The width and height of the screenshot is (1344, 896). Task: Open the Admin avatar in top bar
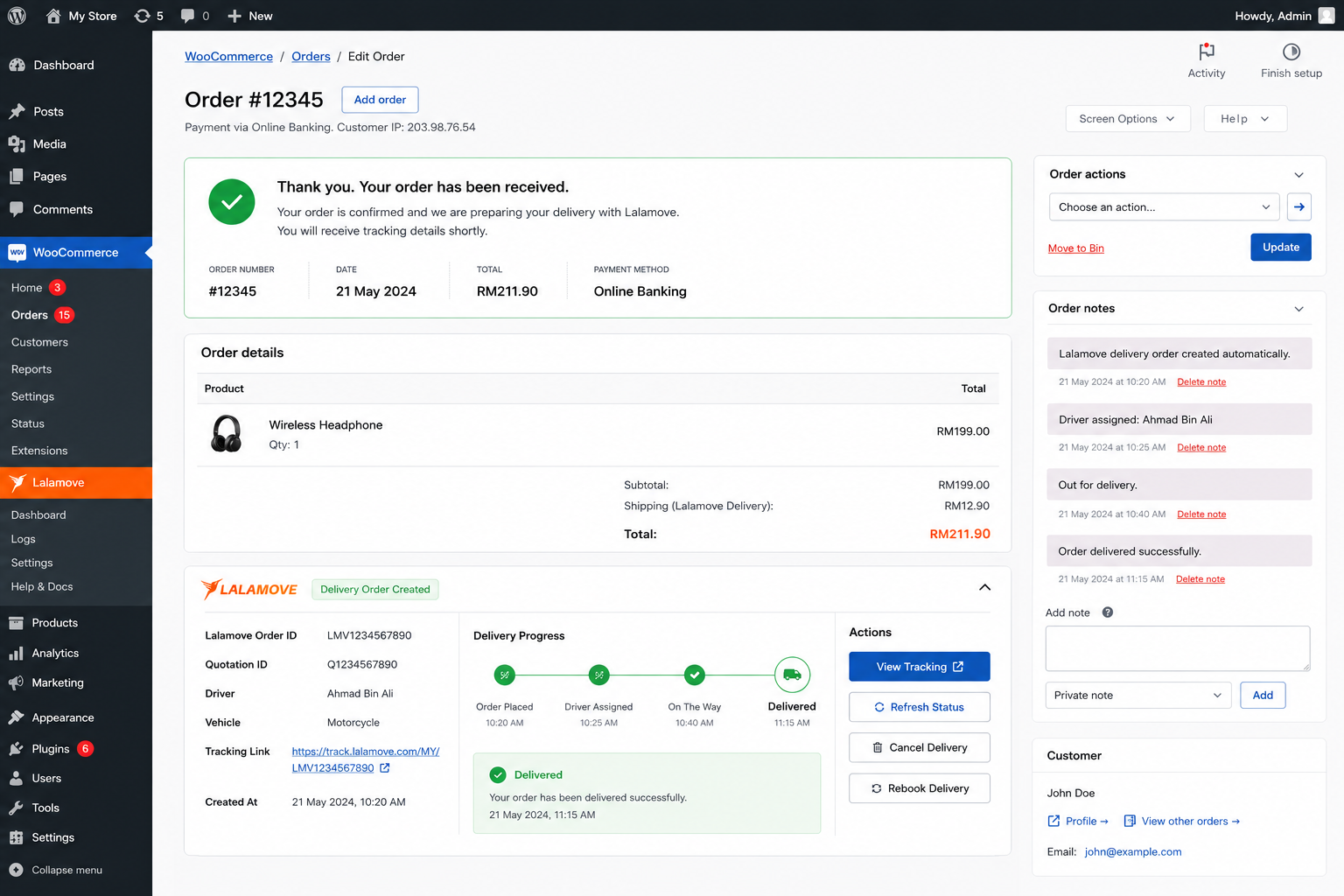pyautogui.click(x=1326, y=16)
